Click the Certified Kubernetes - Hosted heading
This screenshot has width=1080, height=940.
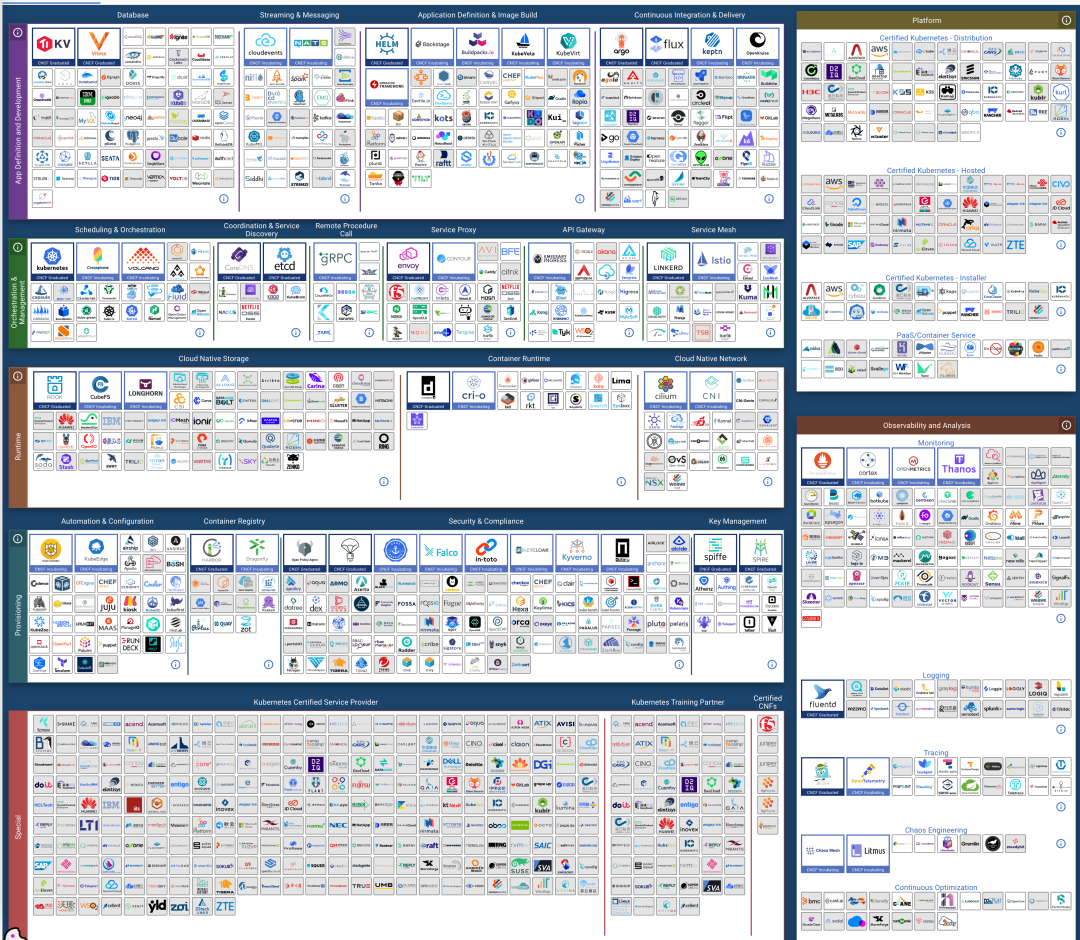935,170
